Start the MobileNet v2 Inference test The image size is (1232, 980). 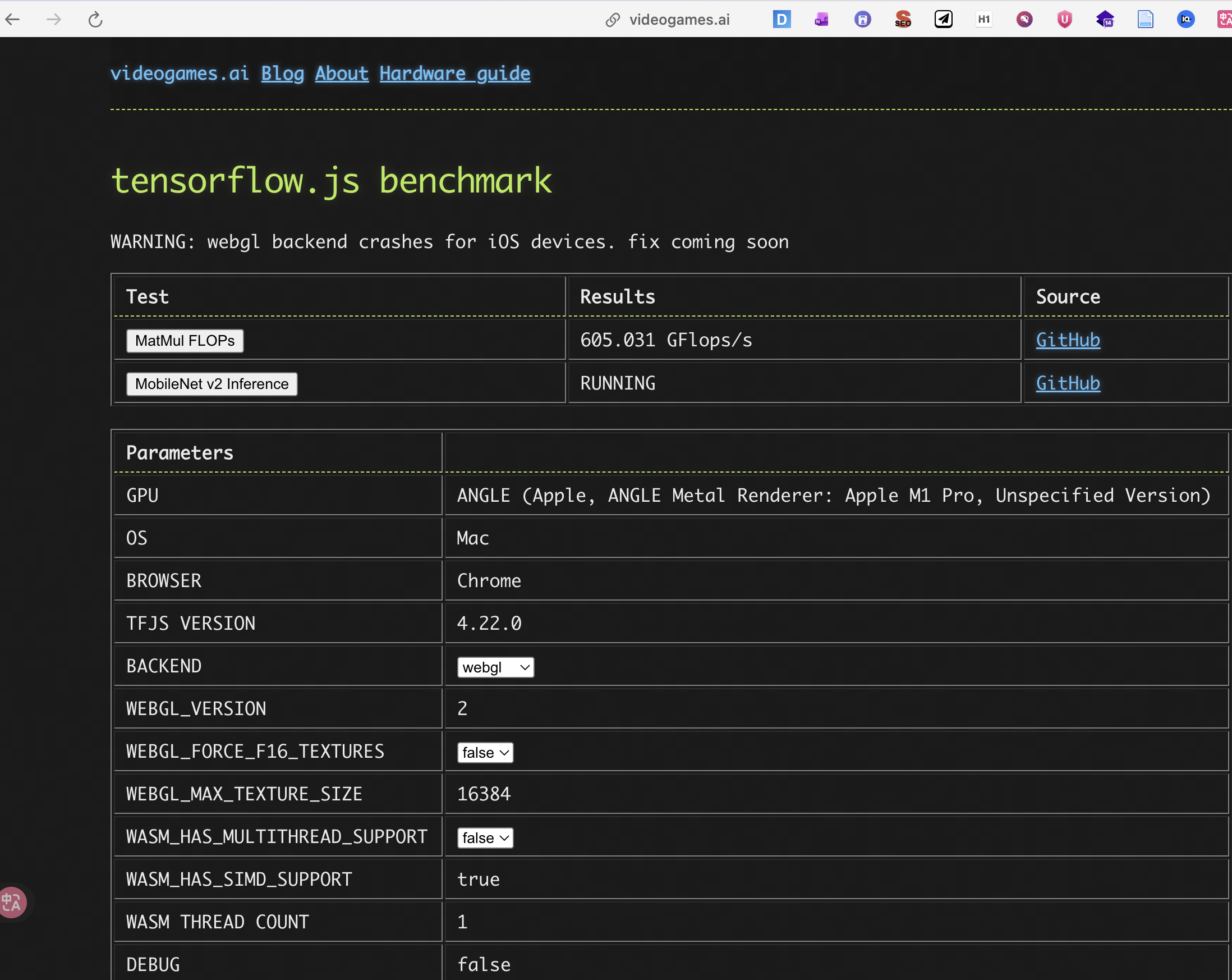212,384
